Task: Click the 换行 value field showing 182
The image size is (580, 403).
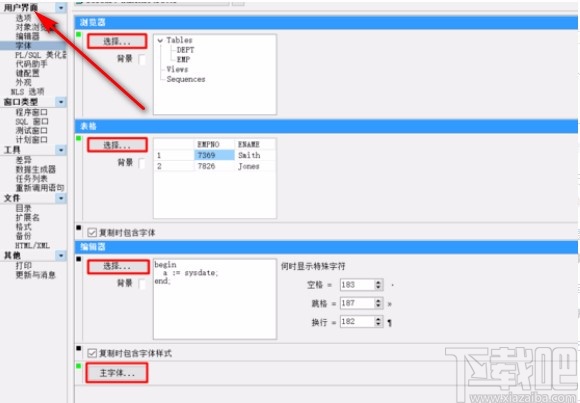Action: pyautogui.click(x=357, y=322)
